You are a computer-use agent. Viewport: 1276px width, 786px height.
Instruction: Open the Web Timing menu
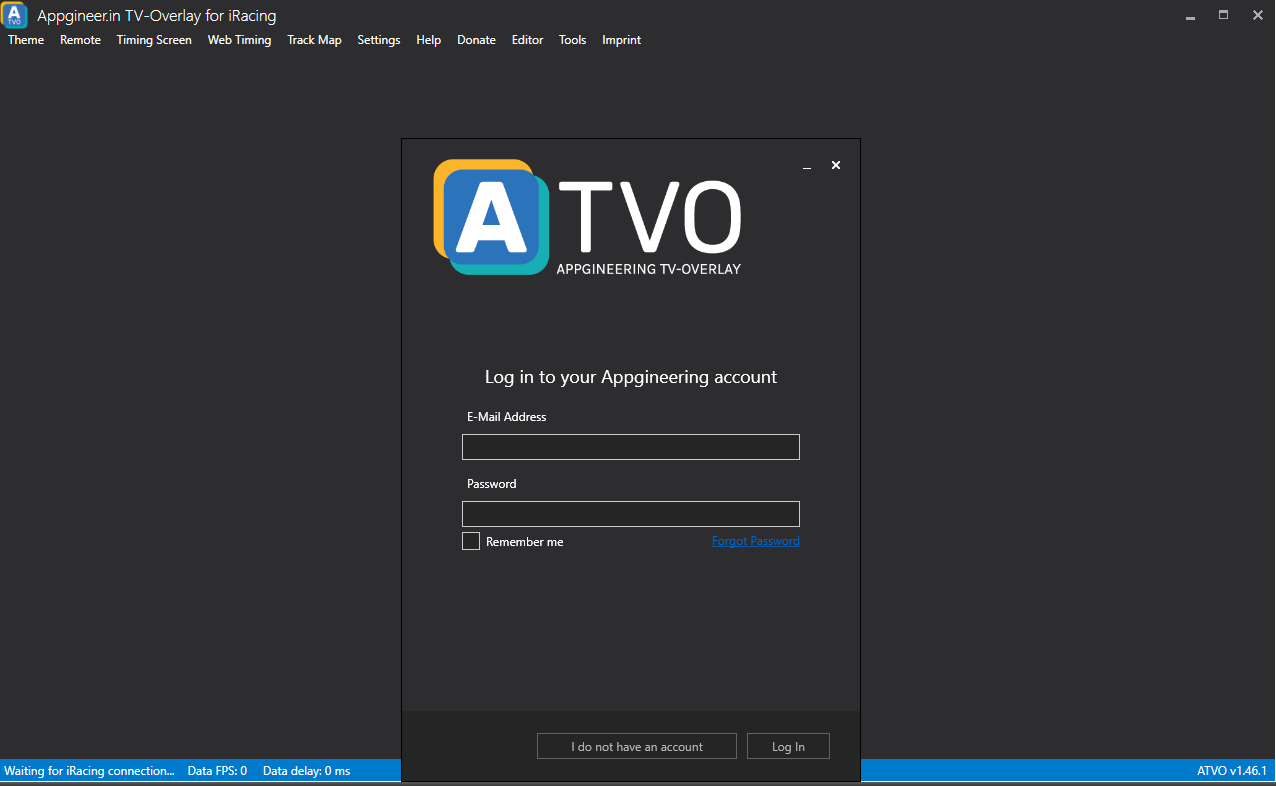pyautogui.click(x=239, y=40)
